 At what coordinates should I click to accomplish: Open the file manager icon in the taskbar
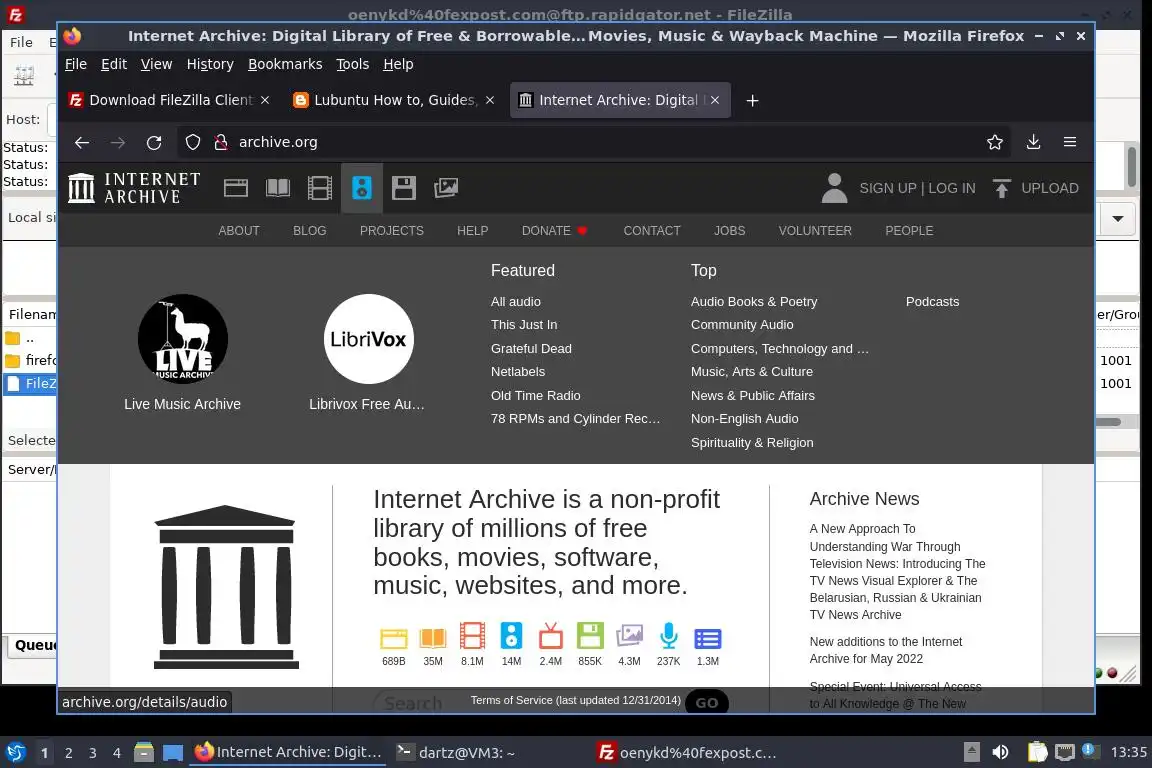(x=144, y=752)
